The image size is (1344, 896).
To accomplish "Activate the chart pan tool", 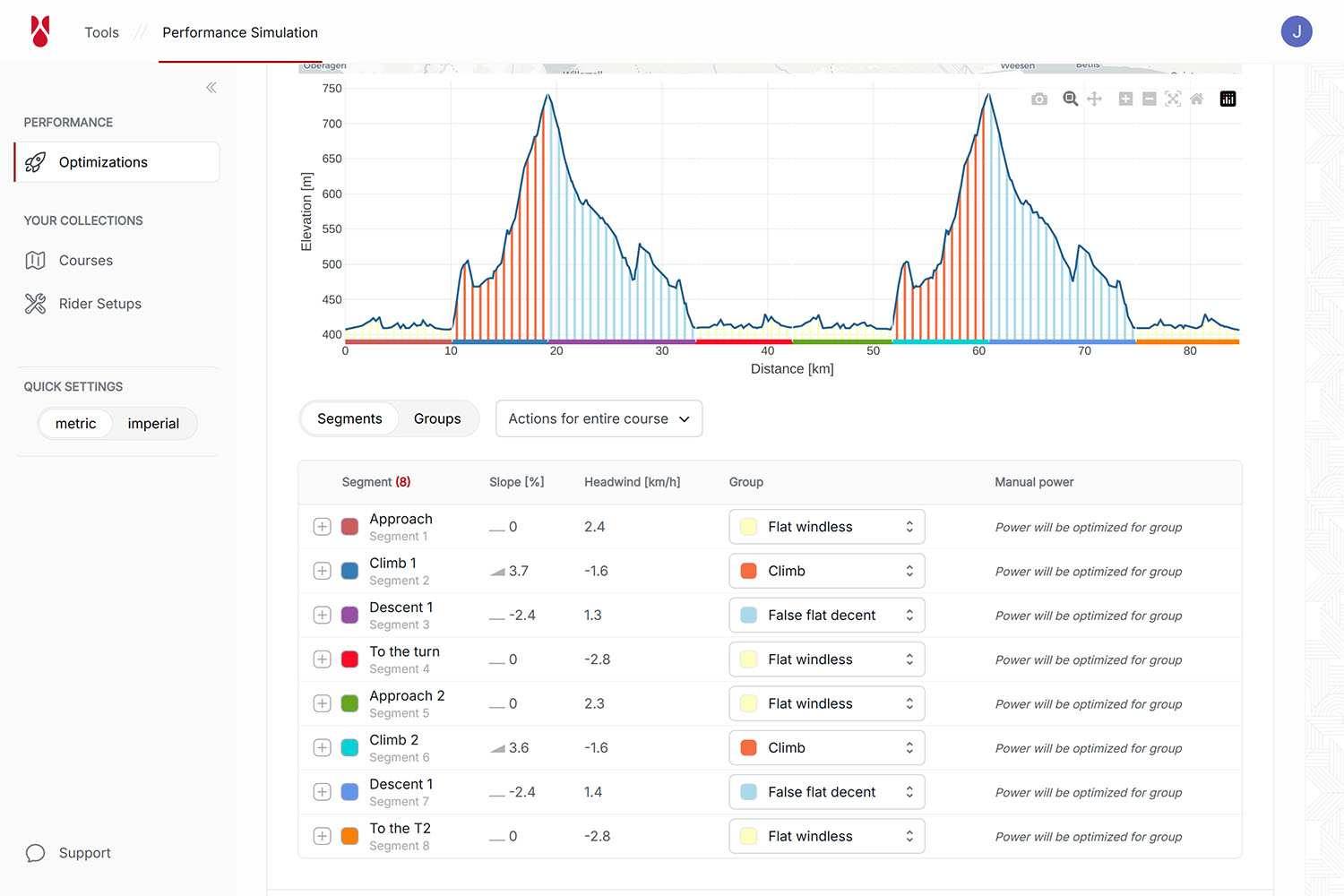I will [1095, 99].
